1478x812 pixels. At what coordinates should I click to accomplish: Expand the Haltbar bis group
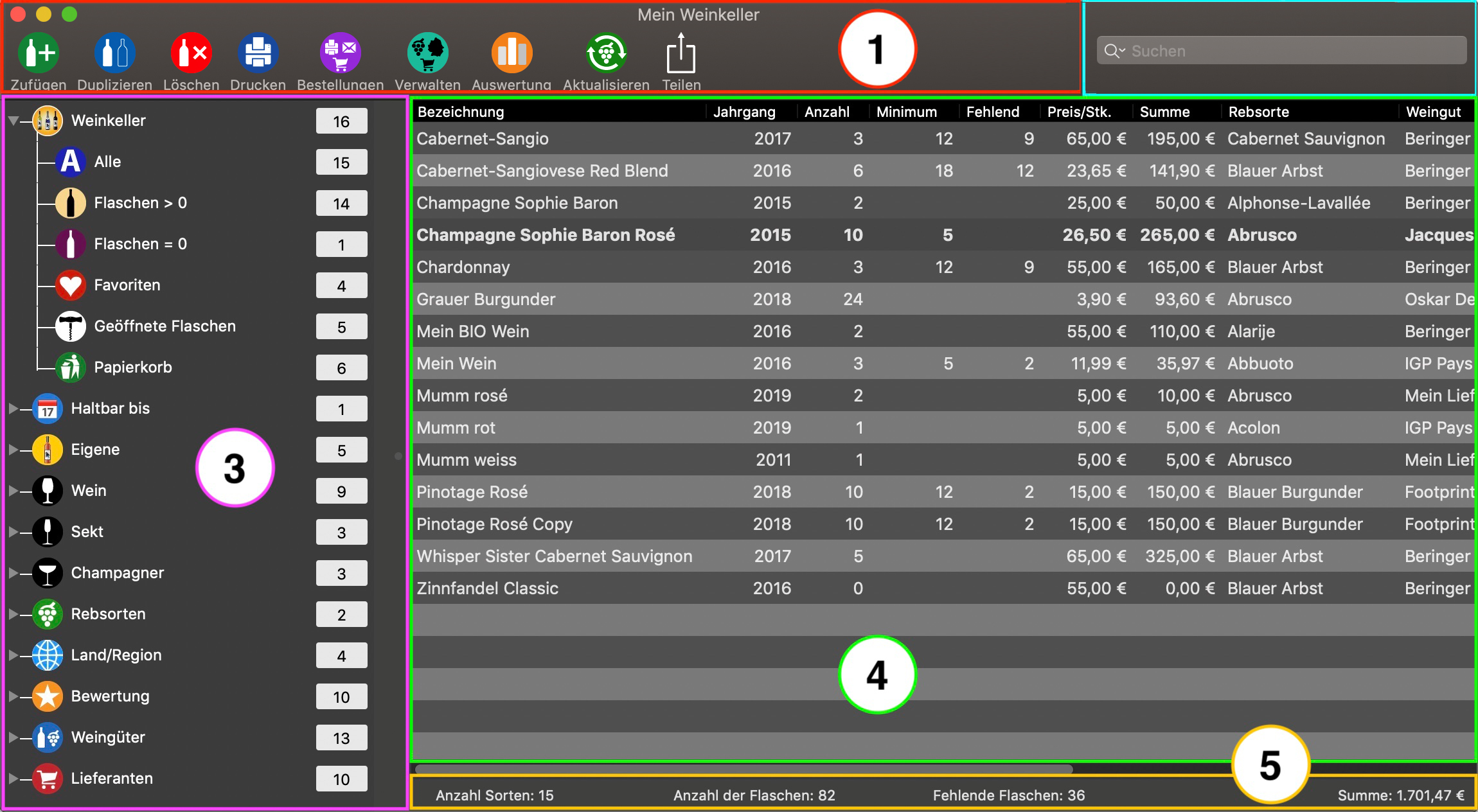click(13, 409)
